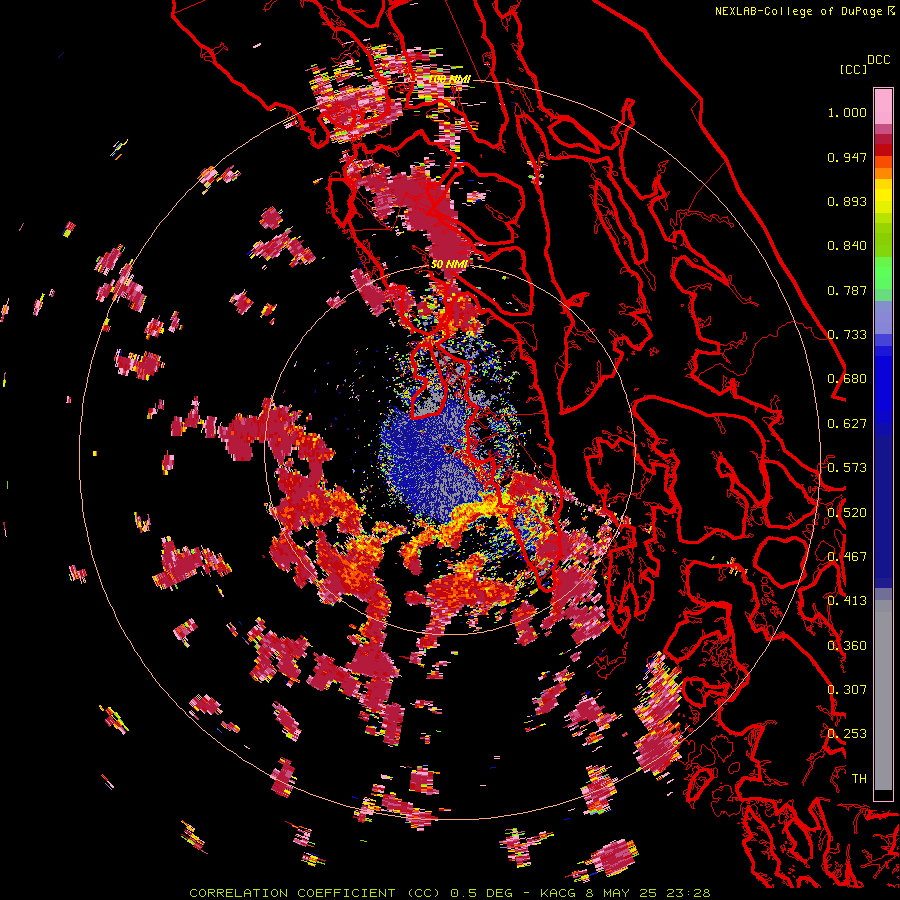Click the 0.573 legend value
The width and height of the screenshot is (900, 900).
847,468
